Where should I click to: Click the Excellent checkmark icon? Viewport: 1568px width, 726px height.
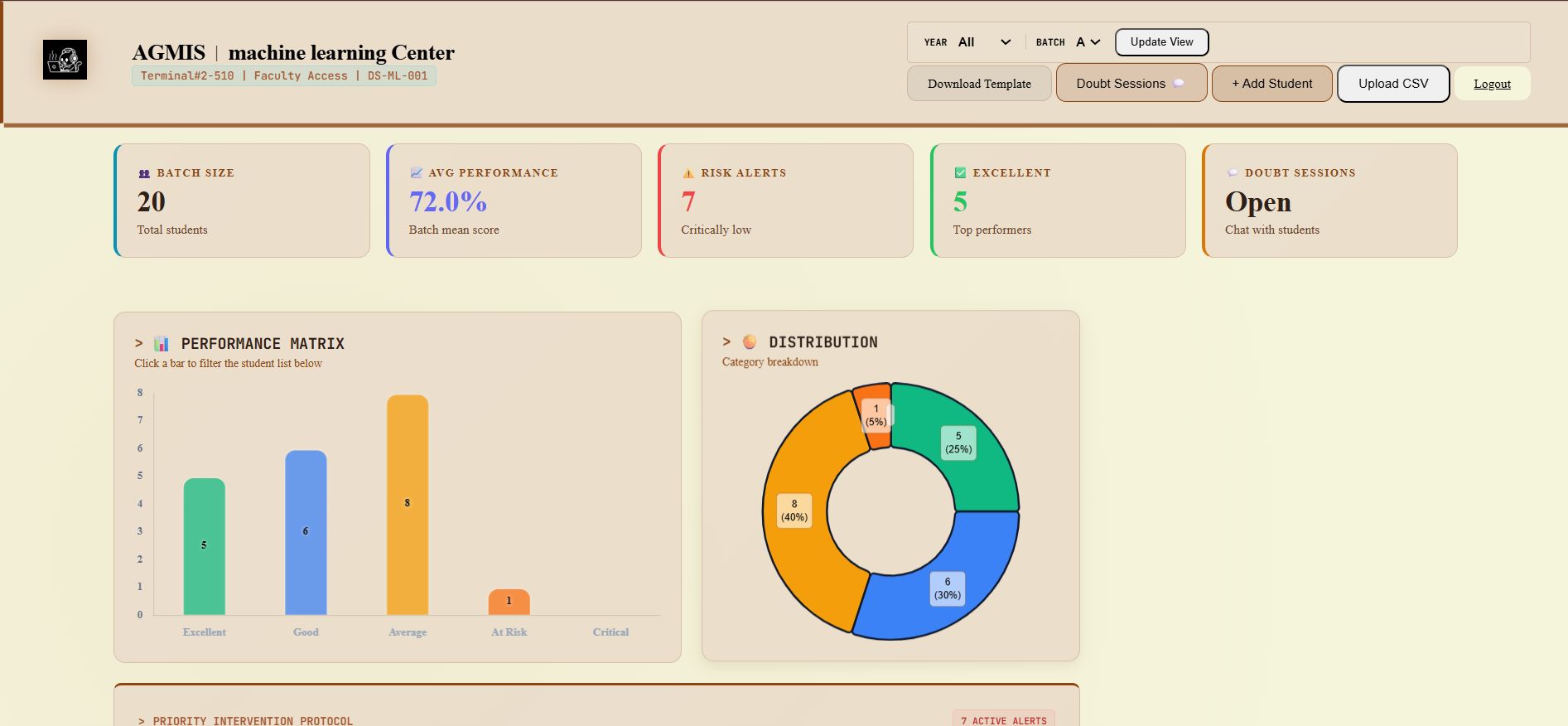tap(960, 172)
